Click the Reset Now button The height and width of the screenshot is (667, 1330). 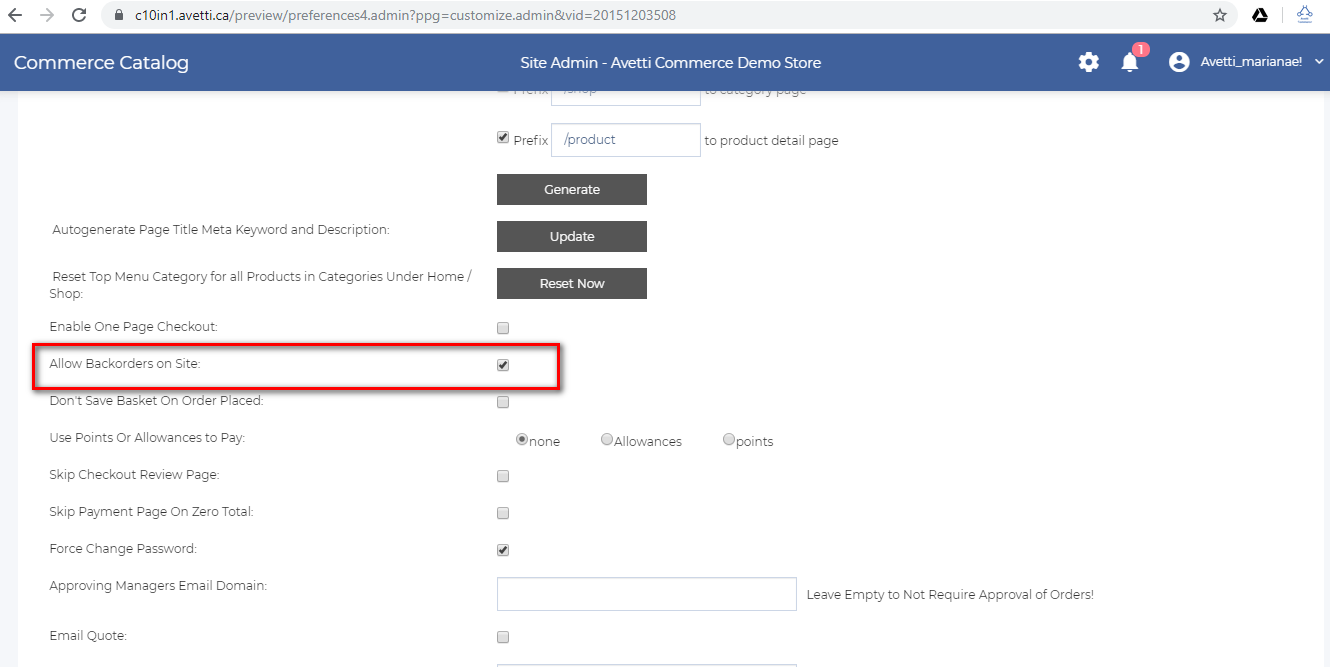572,283
